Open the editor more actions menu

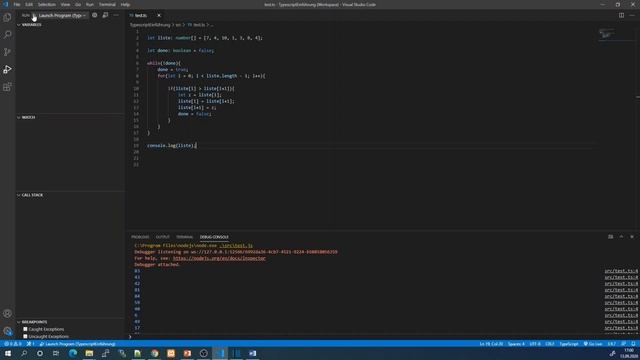click(x=632, y=15)
